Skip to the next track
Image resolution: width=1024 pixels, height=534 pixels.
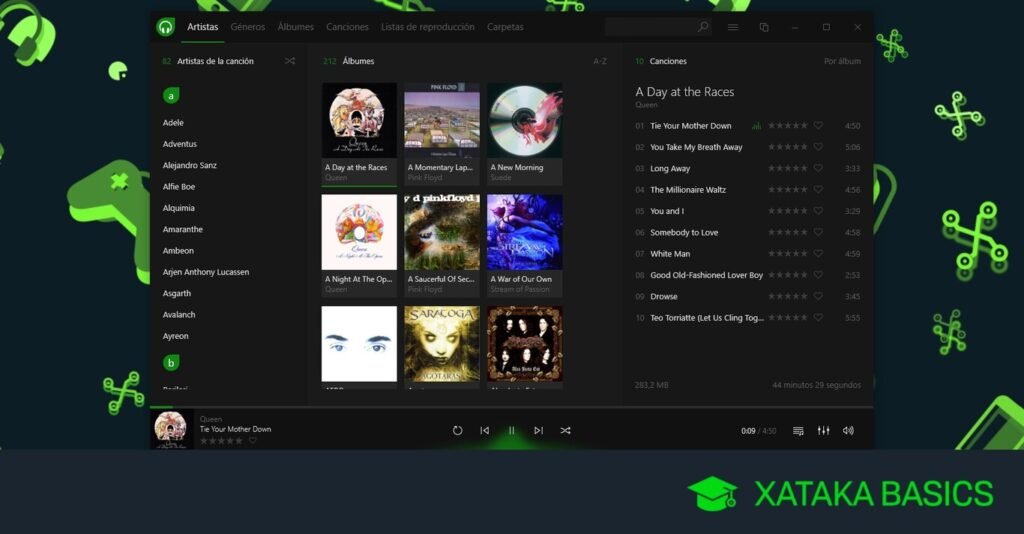[538, 430]
